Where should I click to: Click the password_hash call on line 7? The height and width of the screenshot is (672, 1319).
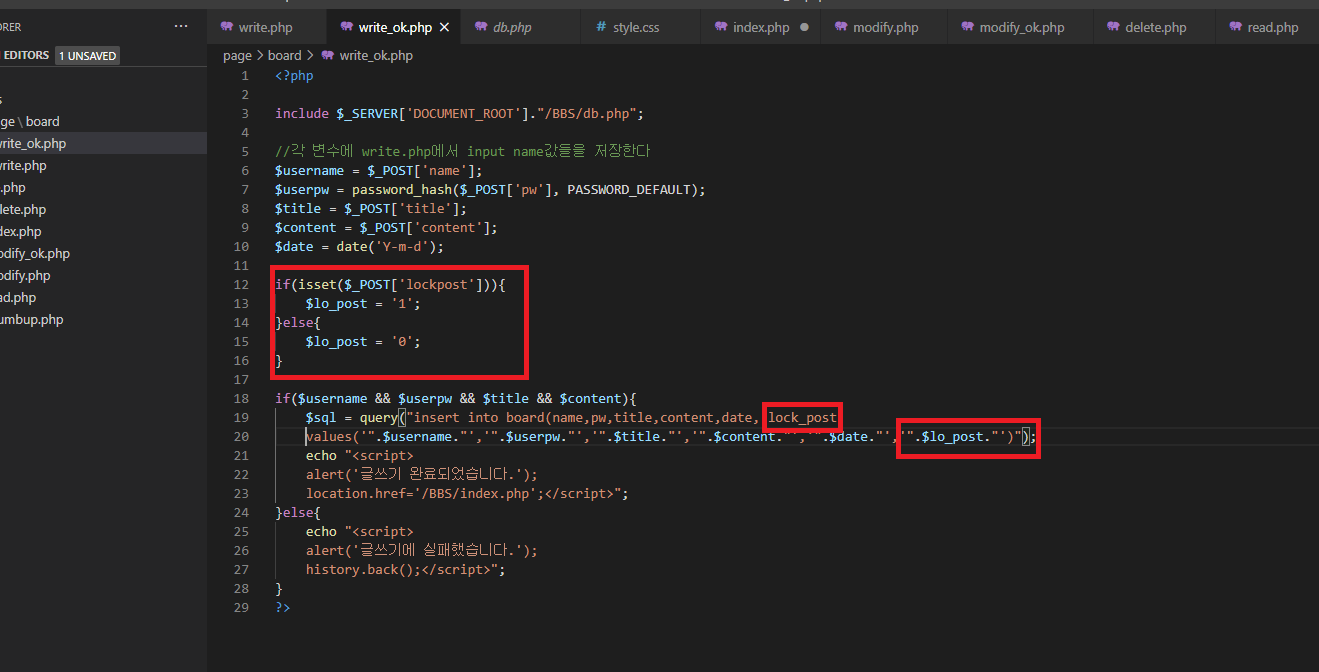(528, 189)
